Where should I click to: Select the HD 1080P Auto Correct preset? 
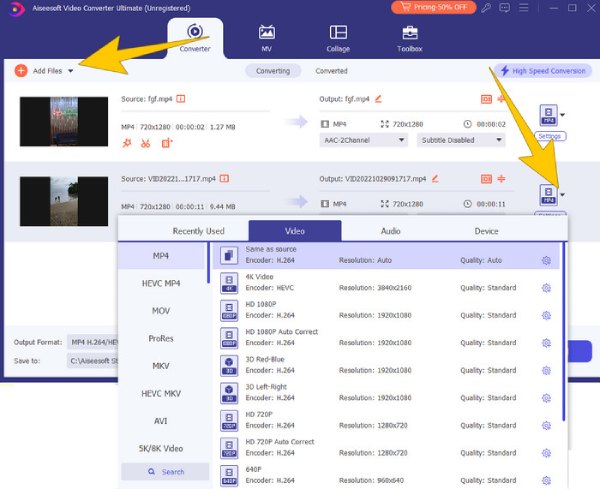click(386, 337)
